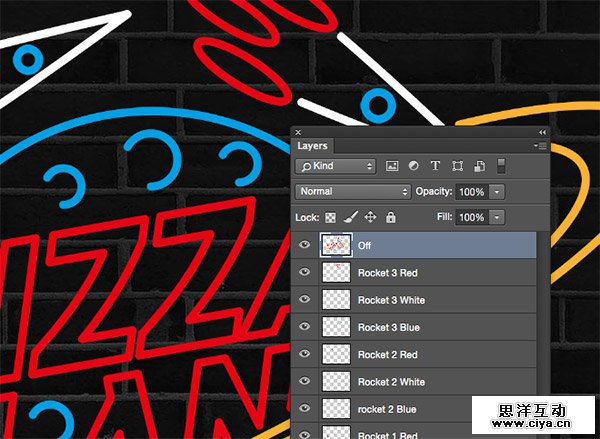Select layer name "Rocket 3 White"
This screenshot has width=600, height=439.
(x=391, y=300)
